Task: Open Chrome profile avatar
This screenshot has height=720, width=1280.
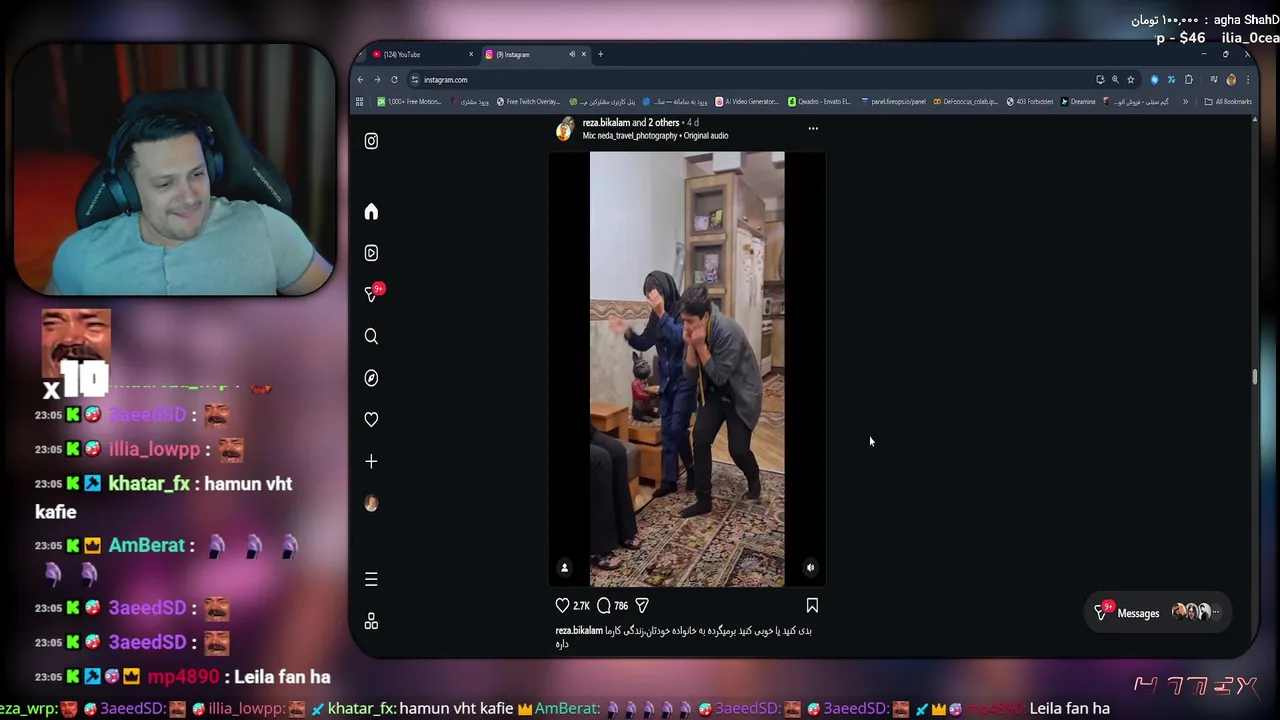Action: point(1231,80)
